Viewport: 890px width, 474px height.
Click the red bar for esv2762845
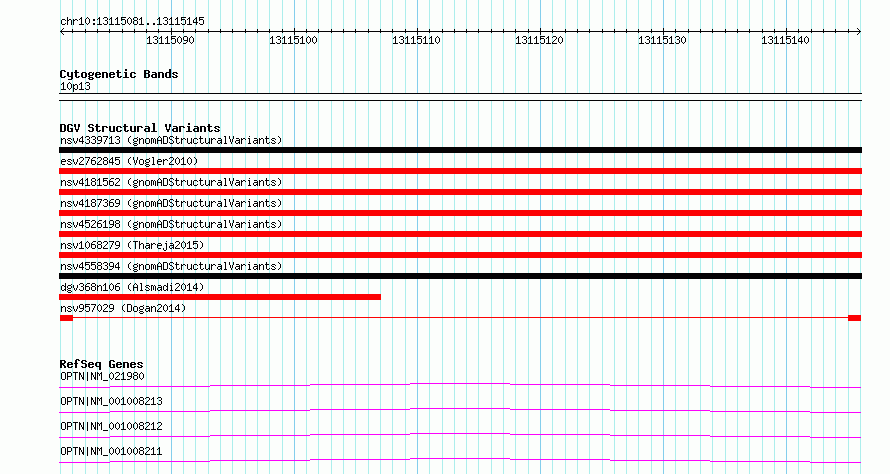pos(460,171)
